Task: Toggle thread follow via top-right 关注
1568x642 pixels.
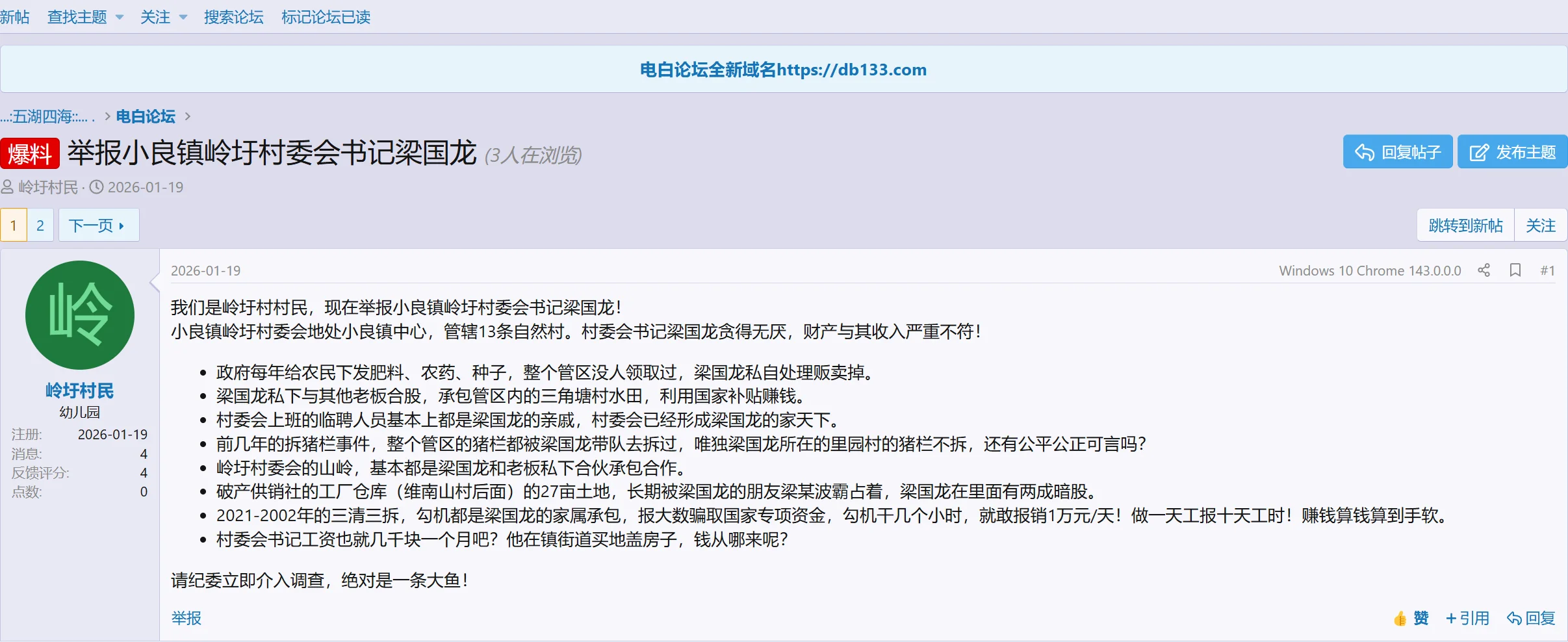Action: click(1541, 224)
